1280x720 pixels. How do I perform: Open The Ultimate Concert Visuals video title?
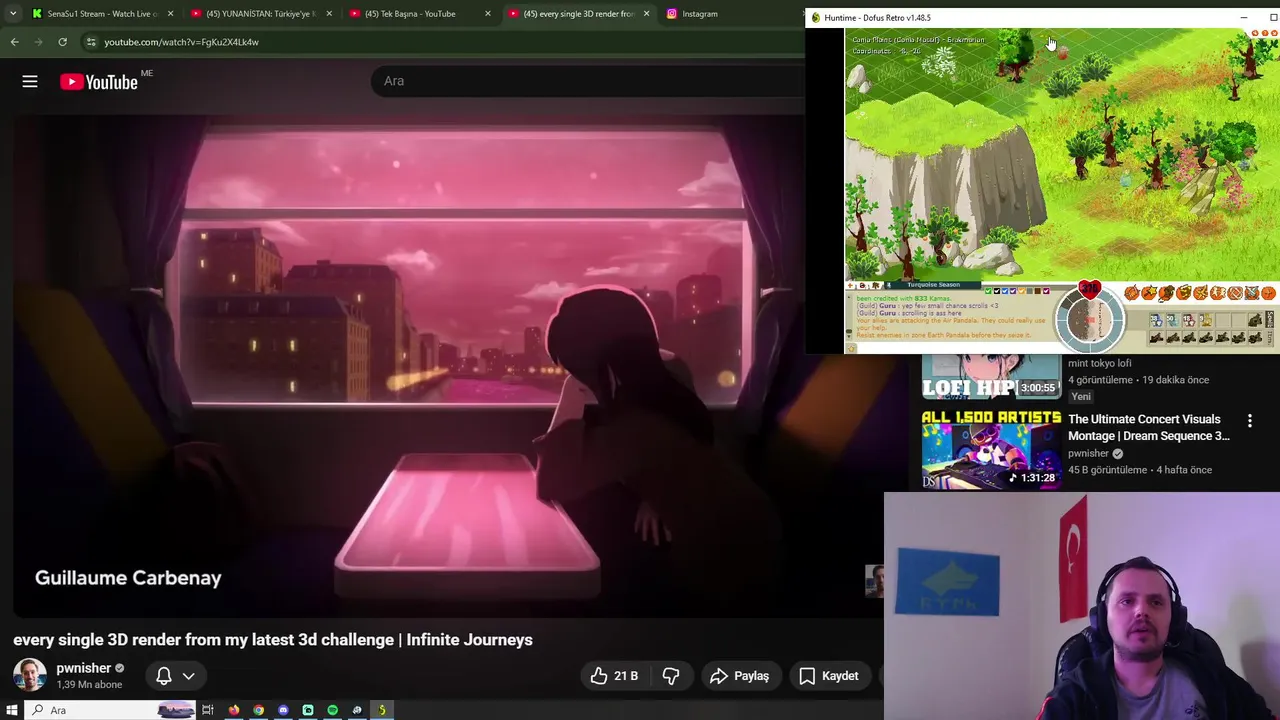1149,427
